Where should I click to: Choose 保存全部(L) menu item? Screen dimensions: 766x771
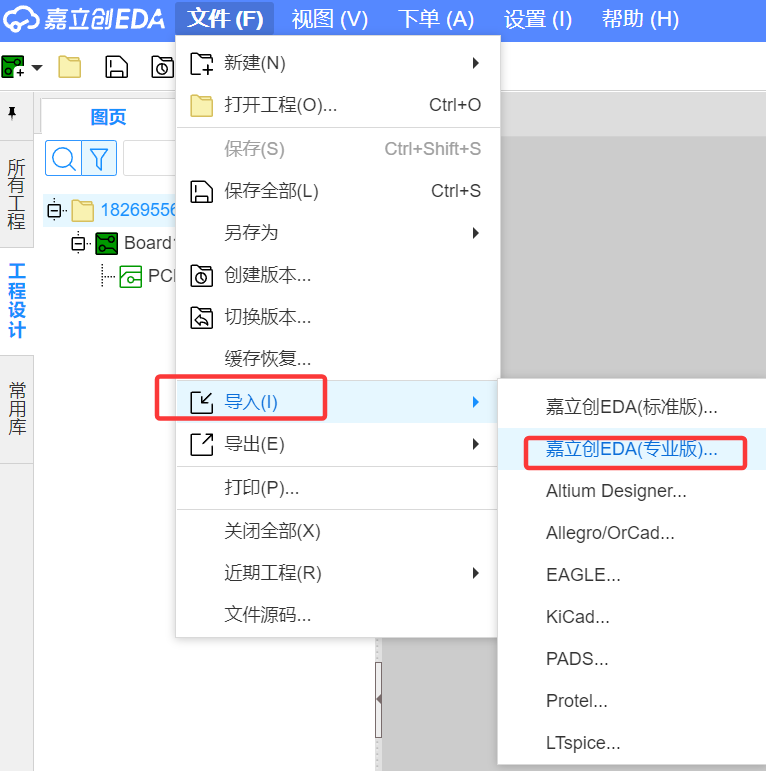click(337, 191)
